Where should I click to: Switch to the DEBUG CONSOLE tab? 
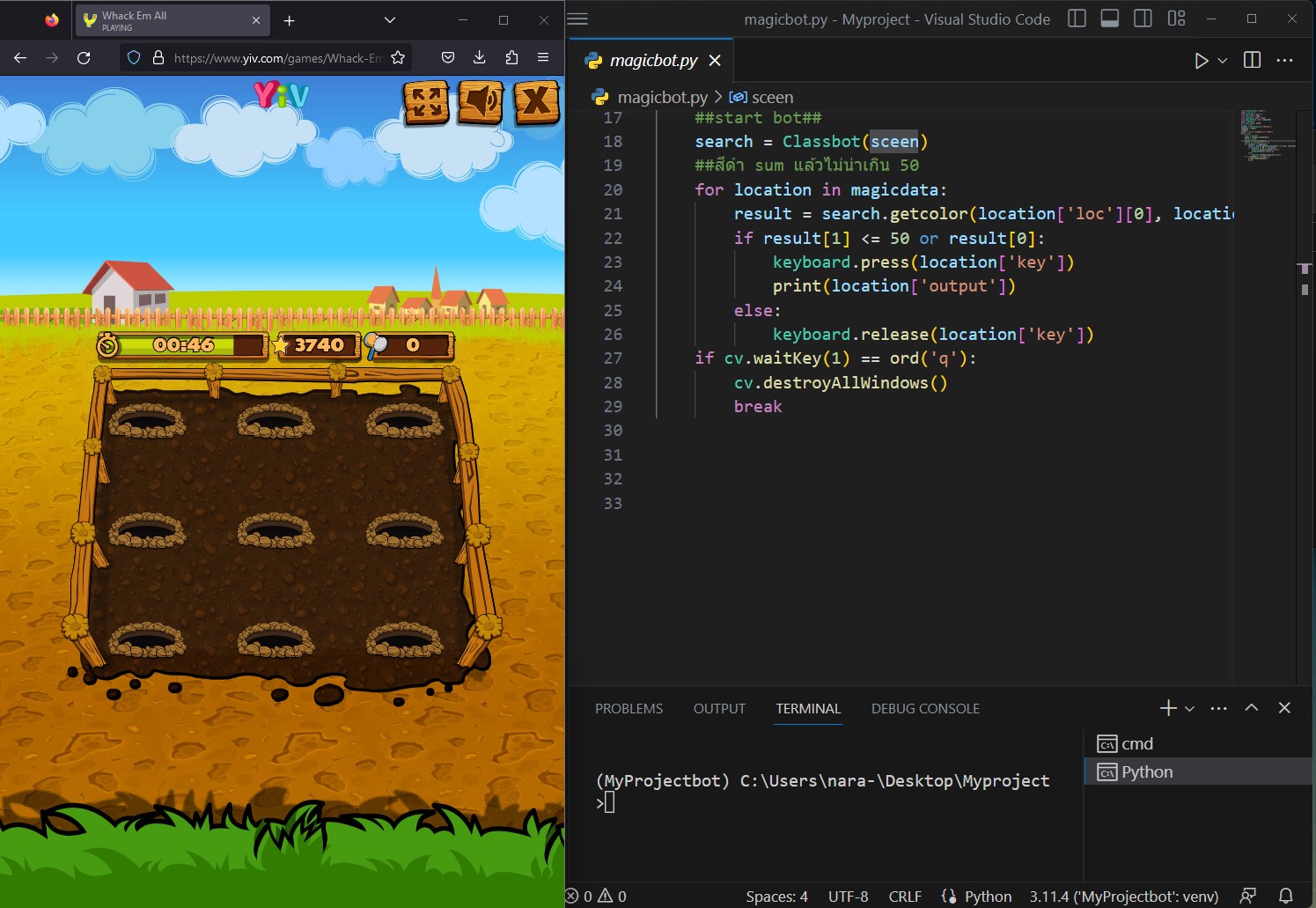coord(925,708)
